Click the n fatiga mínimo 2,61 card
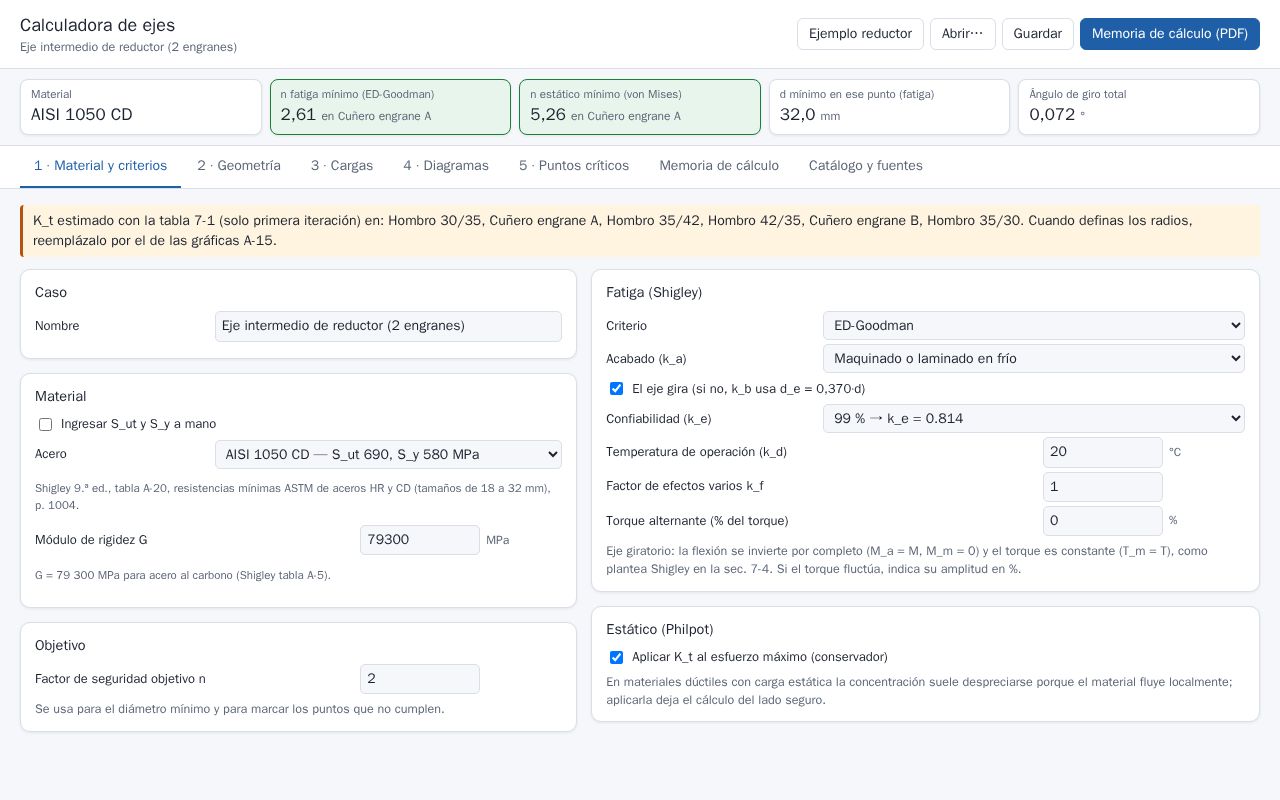 point(390,107)
